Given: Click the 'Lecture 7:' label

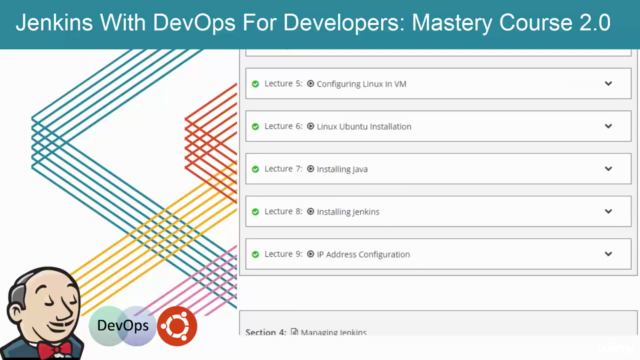Looking at the screenshot, I should tap(283, 169).
